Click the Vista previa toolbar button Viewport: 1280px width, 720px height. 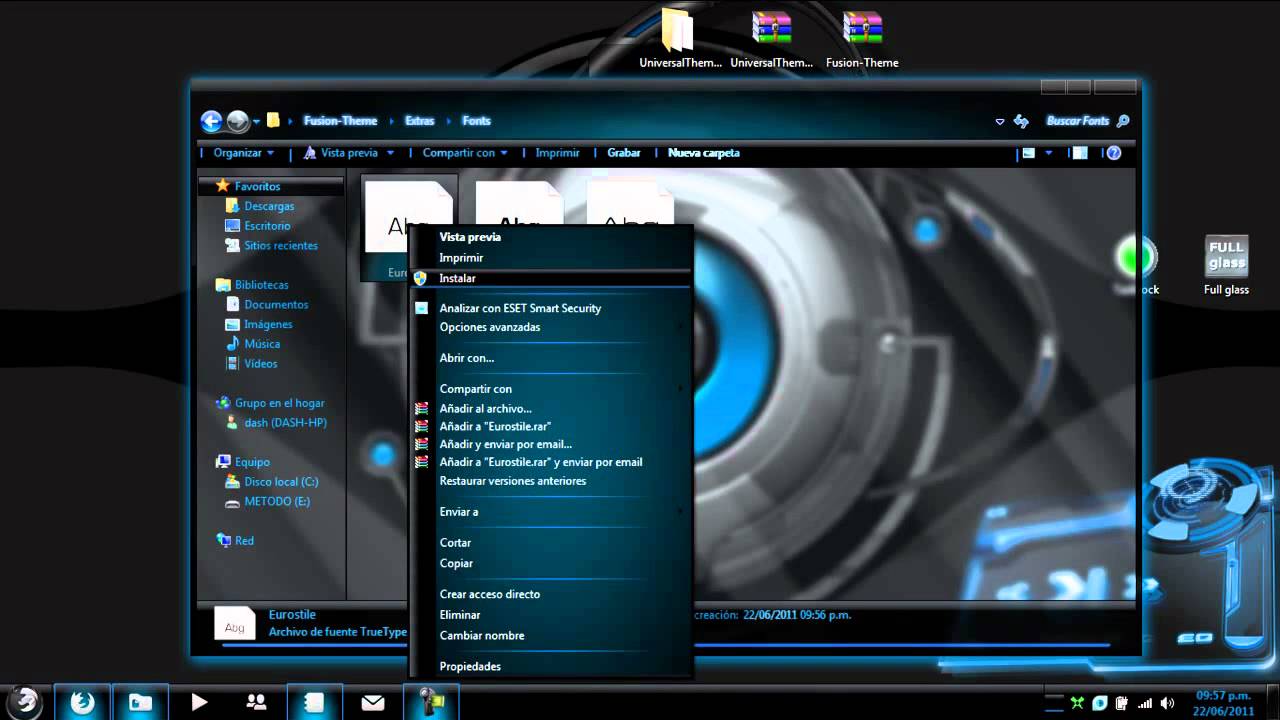[x=342, y=153]
